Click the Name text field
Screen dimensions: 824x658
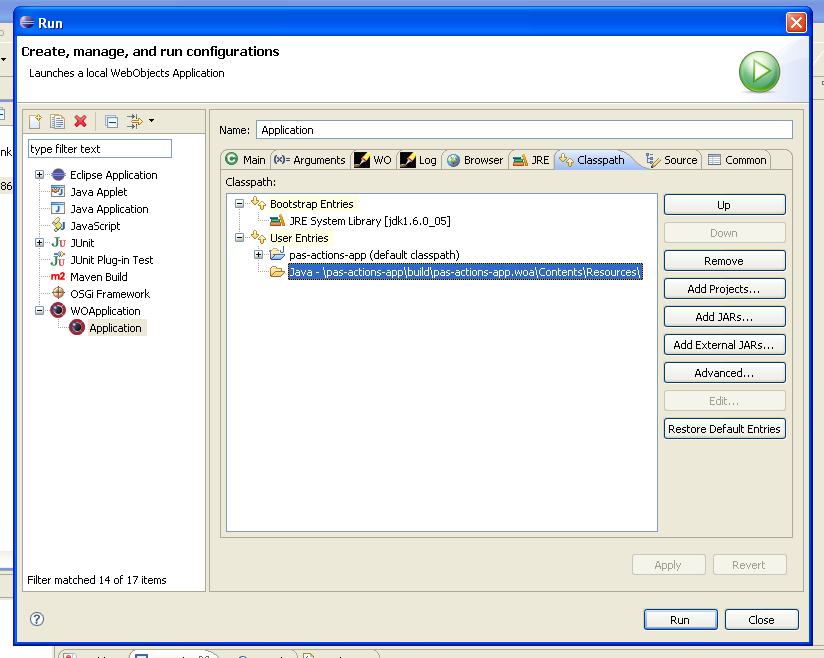[524, 130]
